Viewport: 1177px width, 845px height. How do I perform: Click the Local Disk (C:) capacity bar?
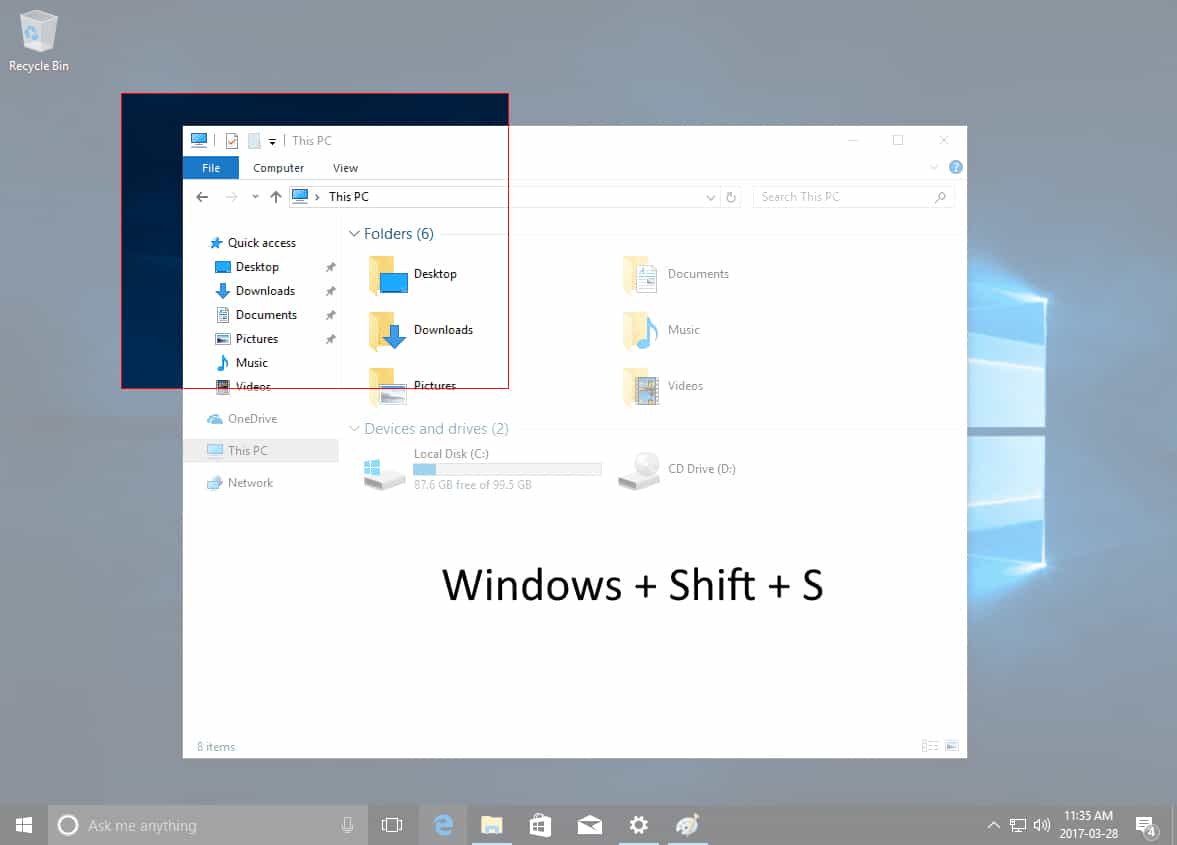[x=507, y=469]
